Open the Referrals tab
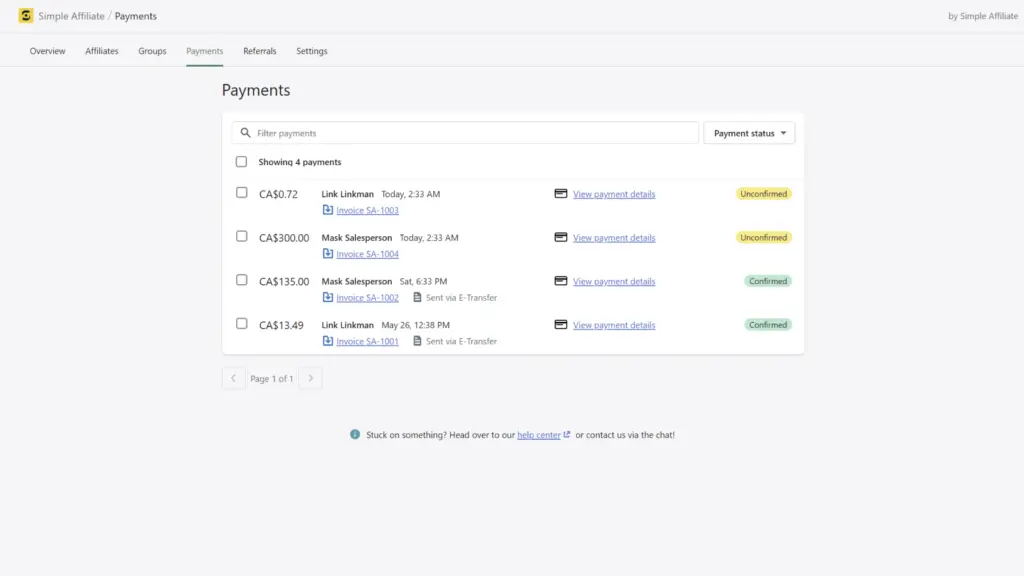The width and height of the screenshot is (1024, 576). pos(259,51)
